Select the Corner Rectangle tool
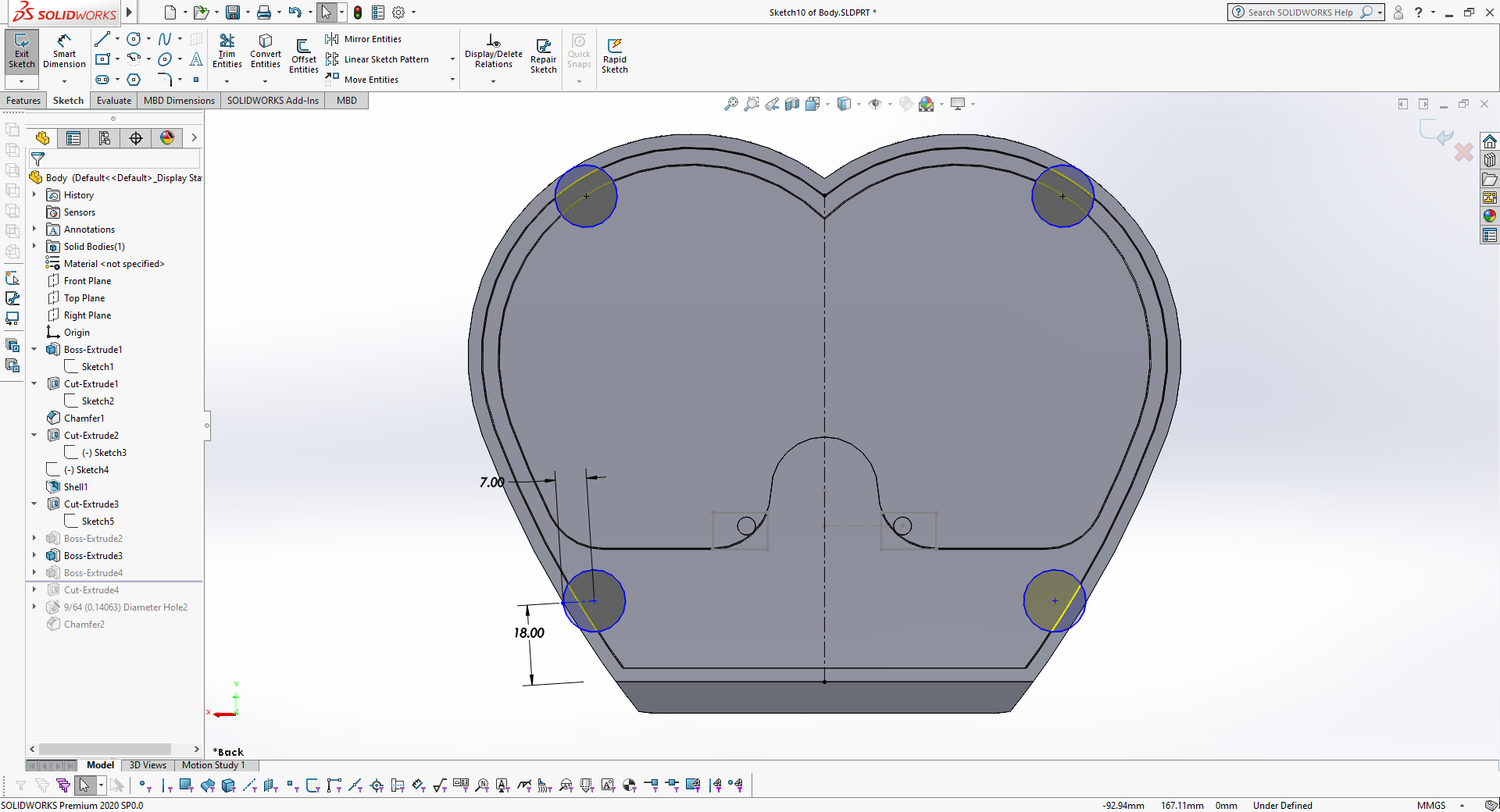Image resolution: width=1500 pixels, height=812 pixels. [x=102, y=59]
